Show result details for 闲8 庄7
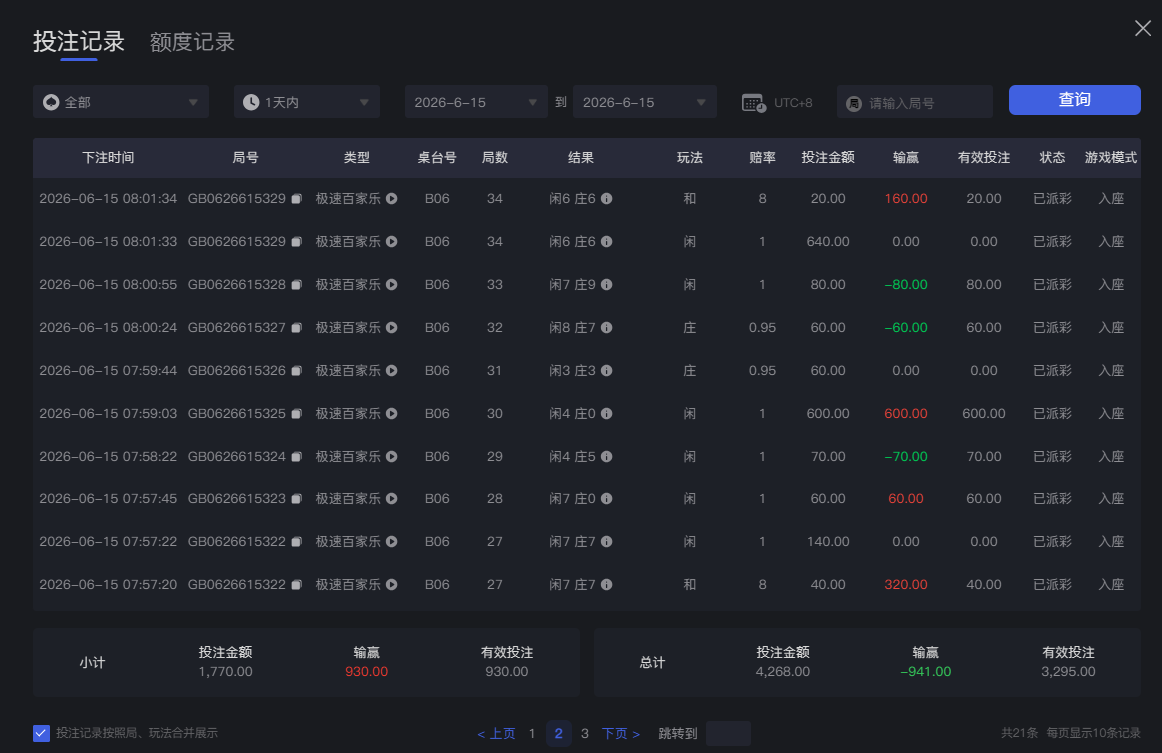This screenshot has width=1162, height=753. [606, 328]
